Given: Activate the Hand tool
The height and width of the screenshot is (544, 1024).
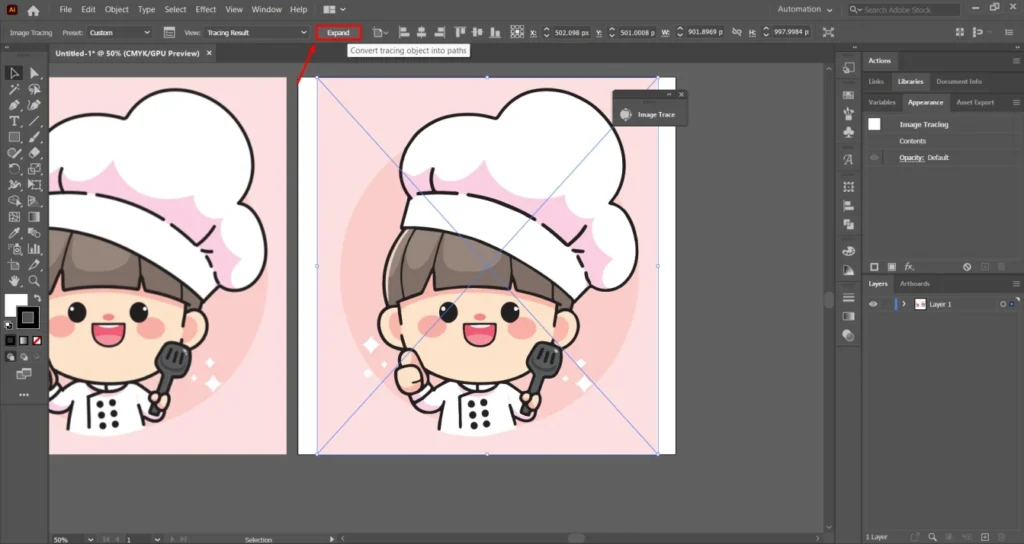Looking at the screenshot, I should coord(14,281).
